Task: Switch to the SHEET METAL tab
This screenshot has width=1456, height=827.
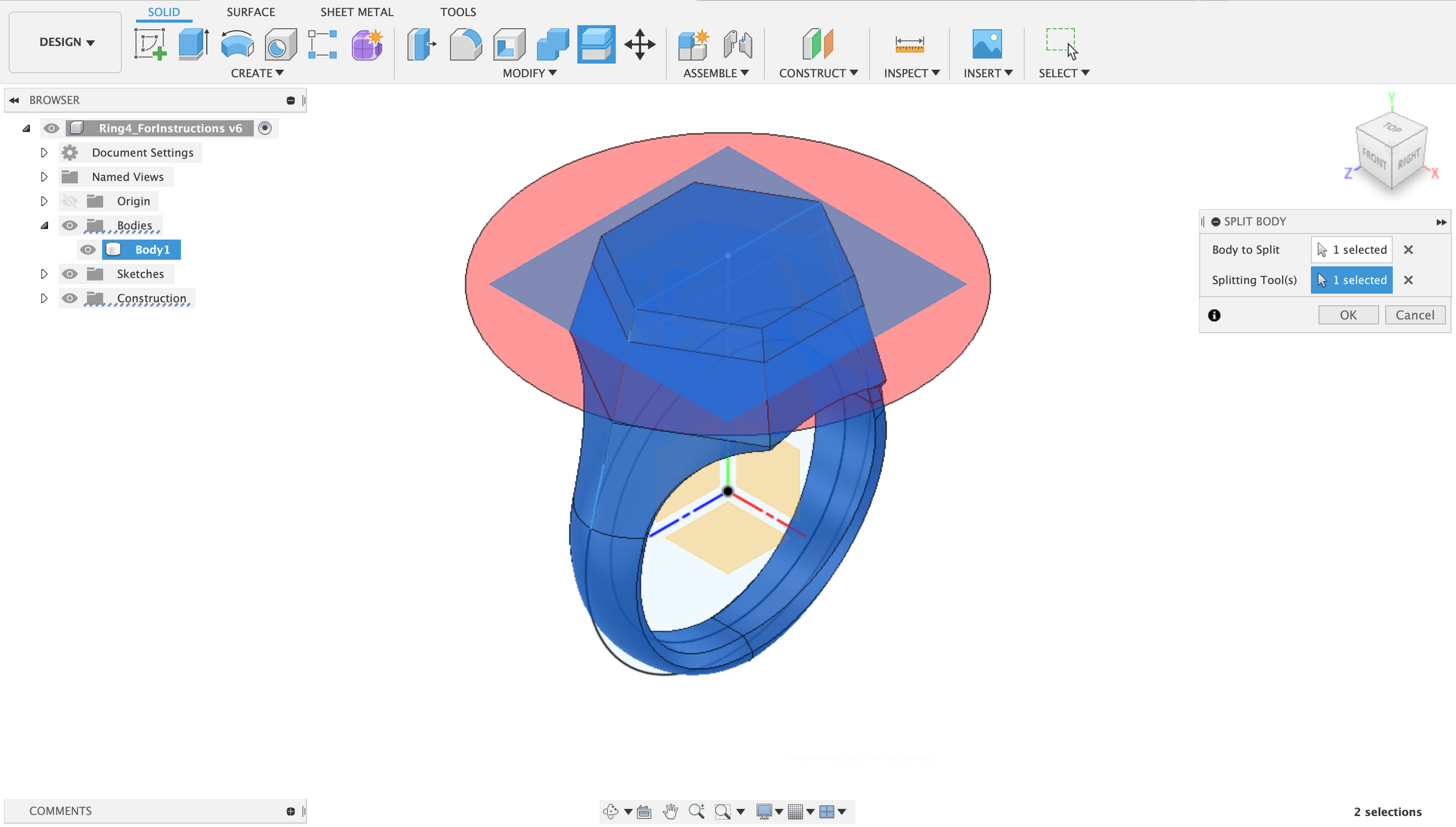Action: click(x=357, y=12)
